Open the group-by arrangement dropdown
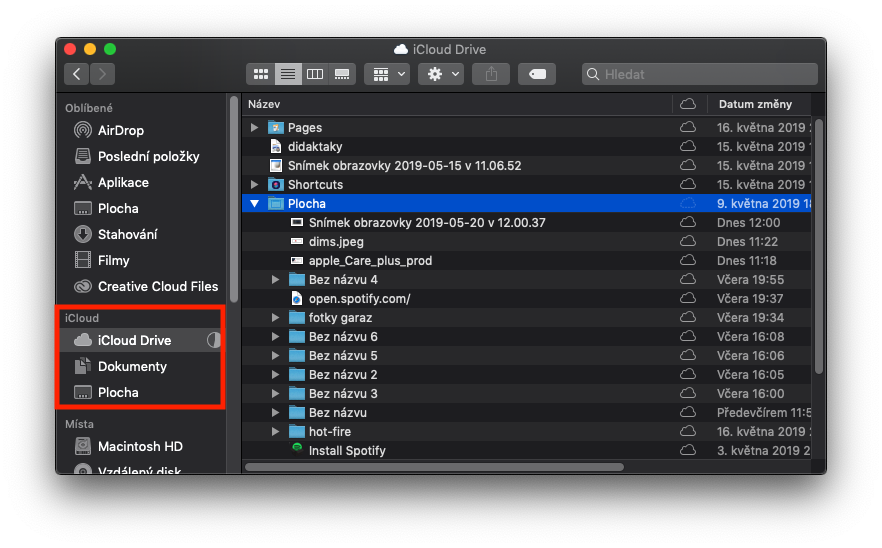Screen dimensions: 882x548 387,74
